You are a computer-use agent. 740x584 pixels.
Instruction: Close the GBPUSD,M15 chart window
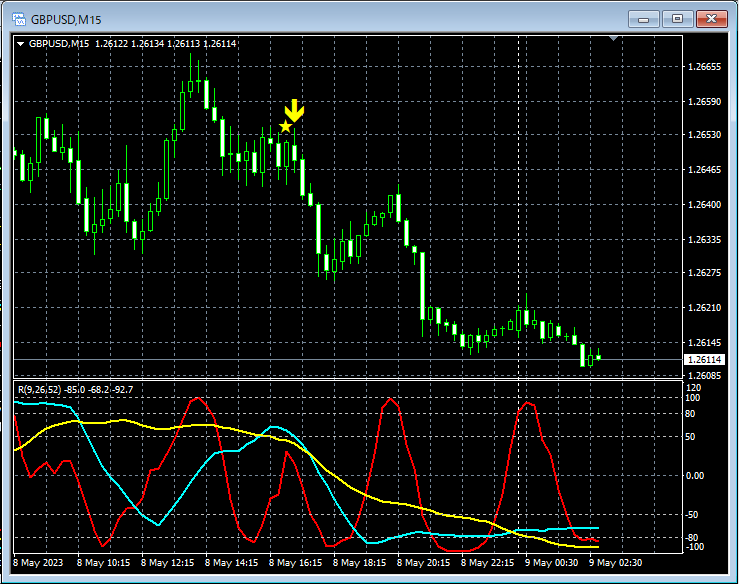(712, 19)
